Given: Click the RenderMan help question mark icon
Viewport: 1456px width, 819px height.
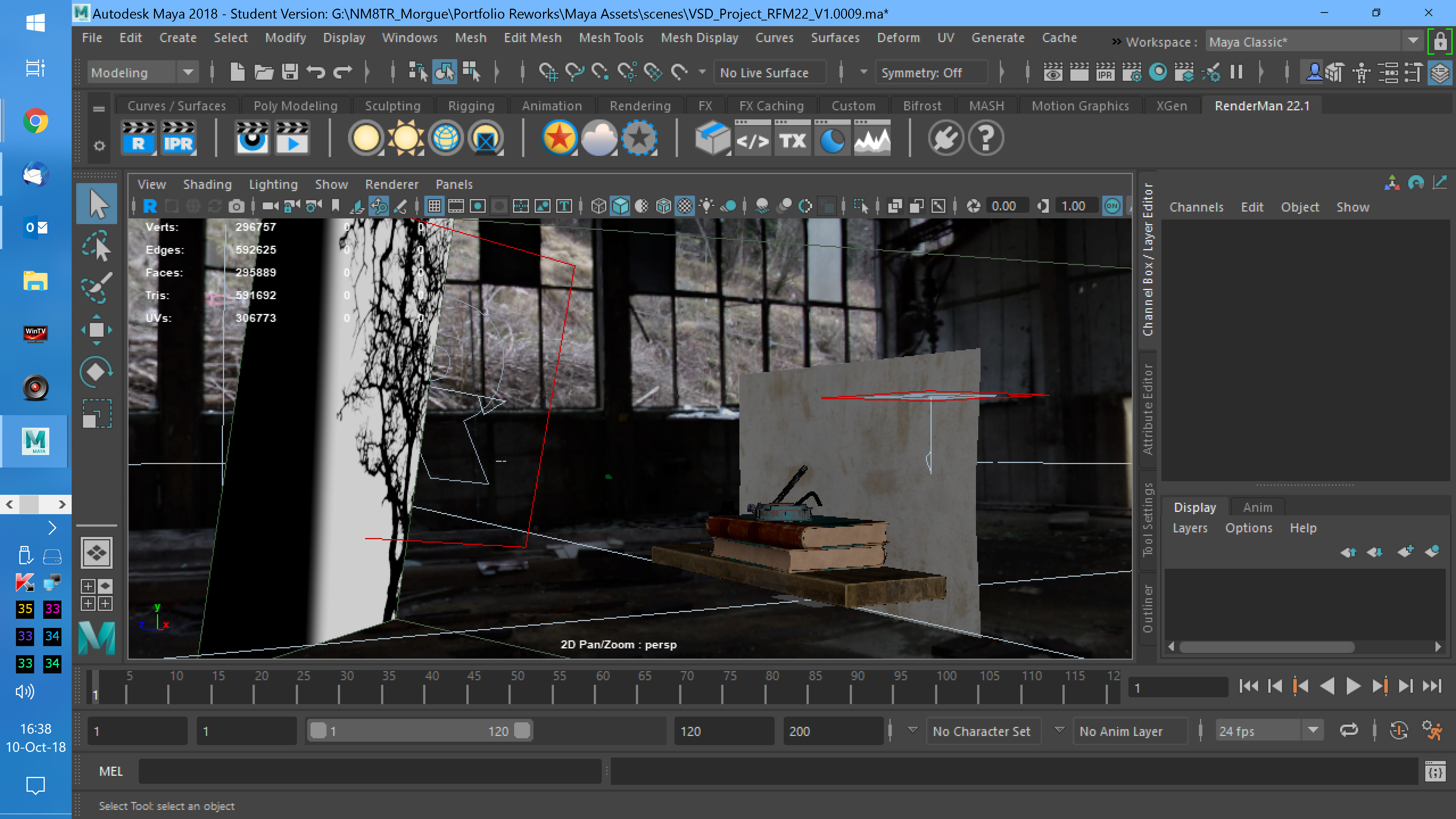Looking at the screenshot, I should pos(986,138).
